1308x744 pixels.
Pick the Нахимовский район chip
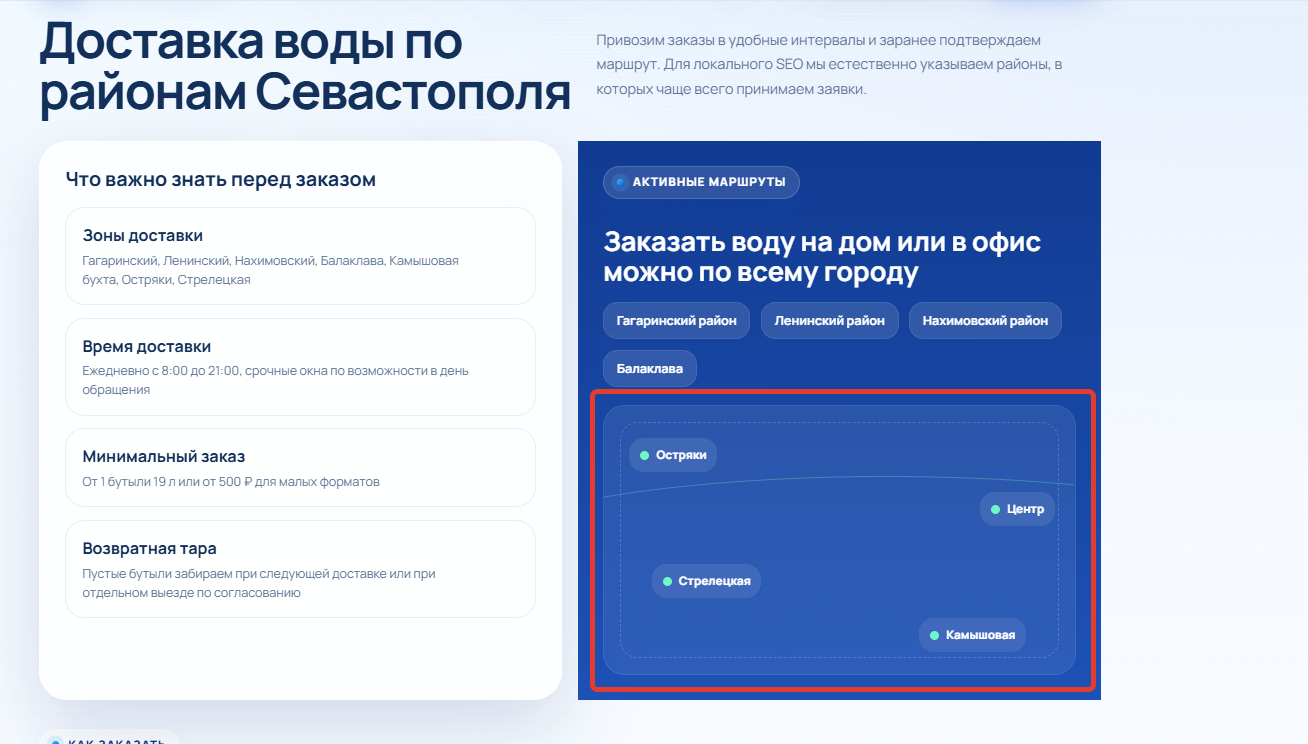pyautogui.click(x=985, y=321)
